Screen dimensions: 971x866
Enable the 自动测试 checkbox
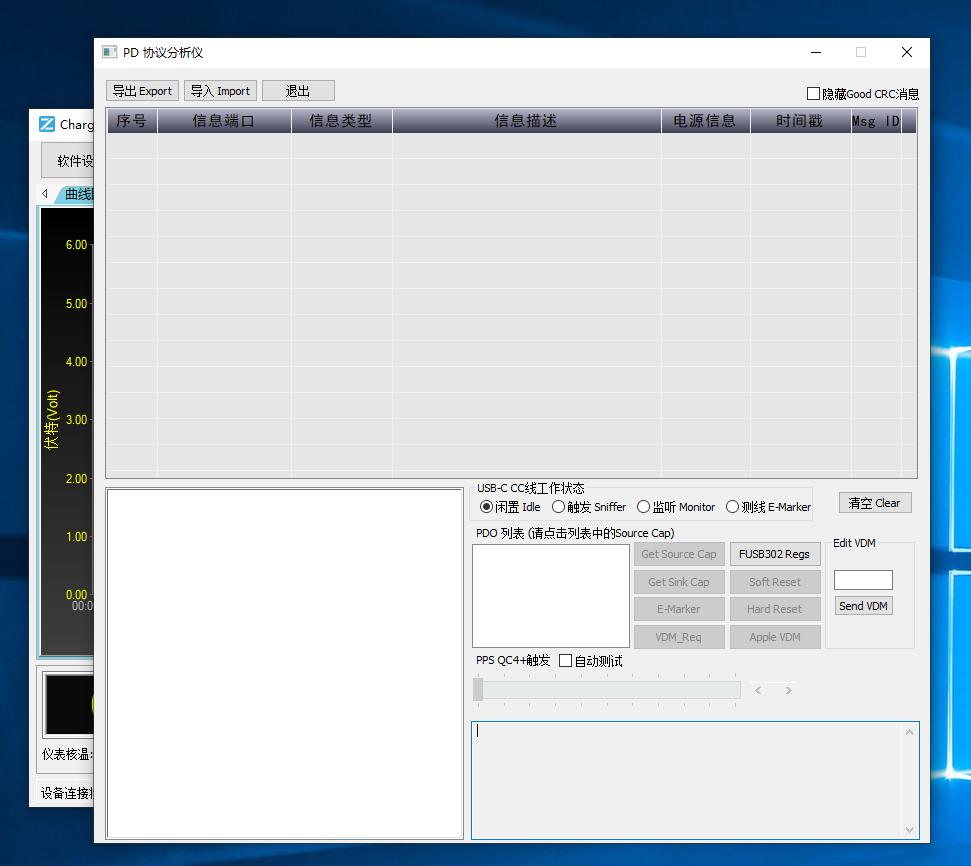(x=565, y=661)
